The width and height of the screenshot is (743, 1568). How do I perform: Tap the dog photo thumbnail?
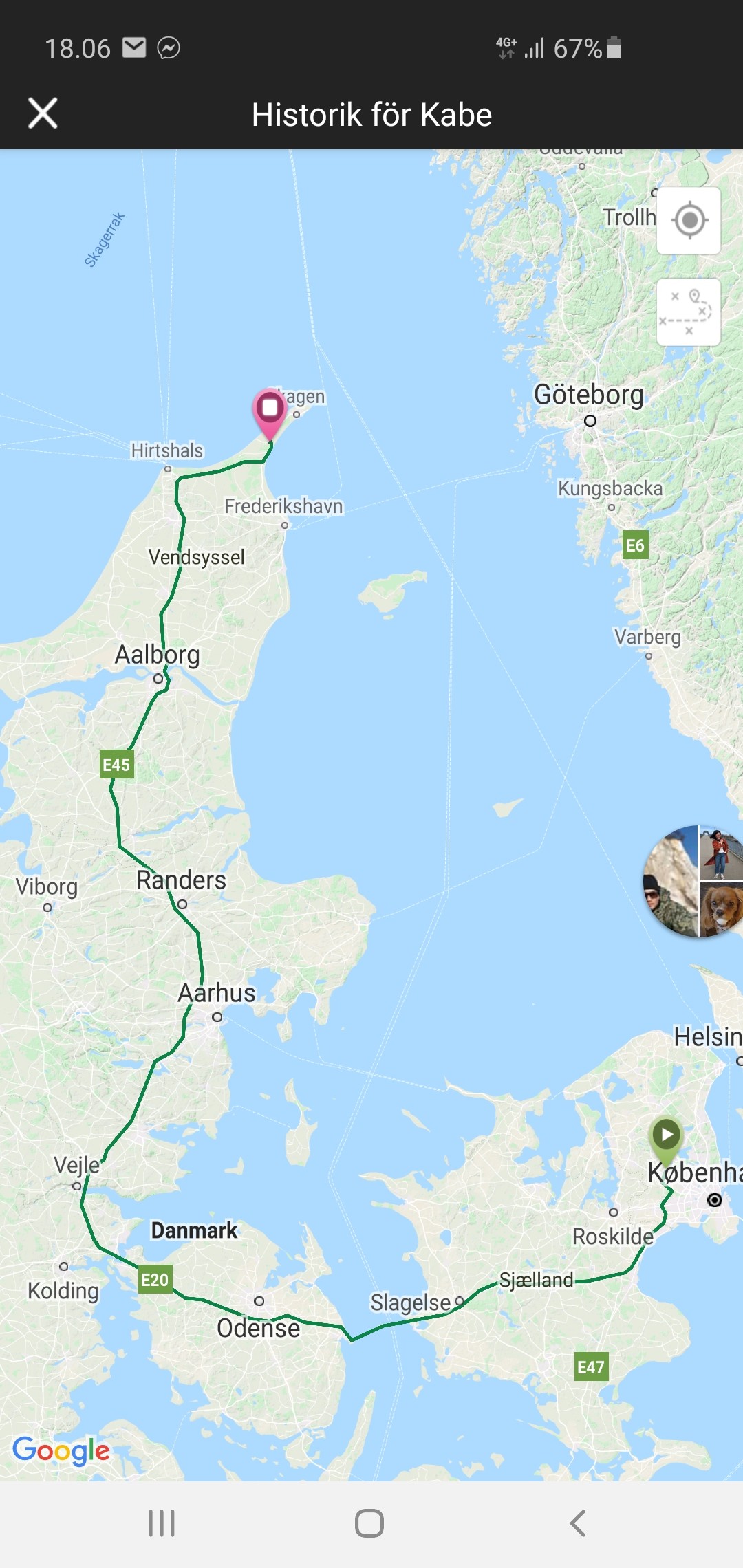[x=721, y=909]
